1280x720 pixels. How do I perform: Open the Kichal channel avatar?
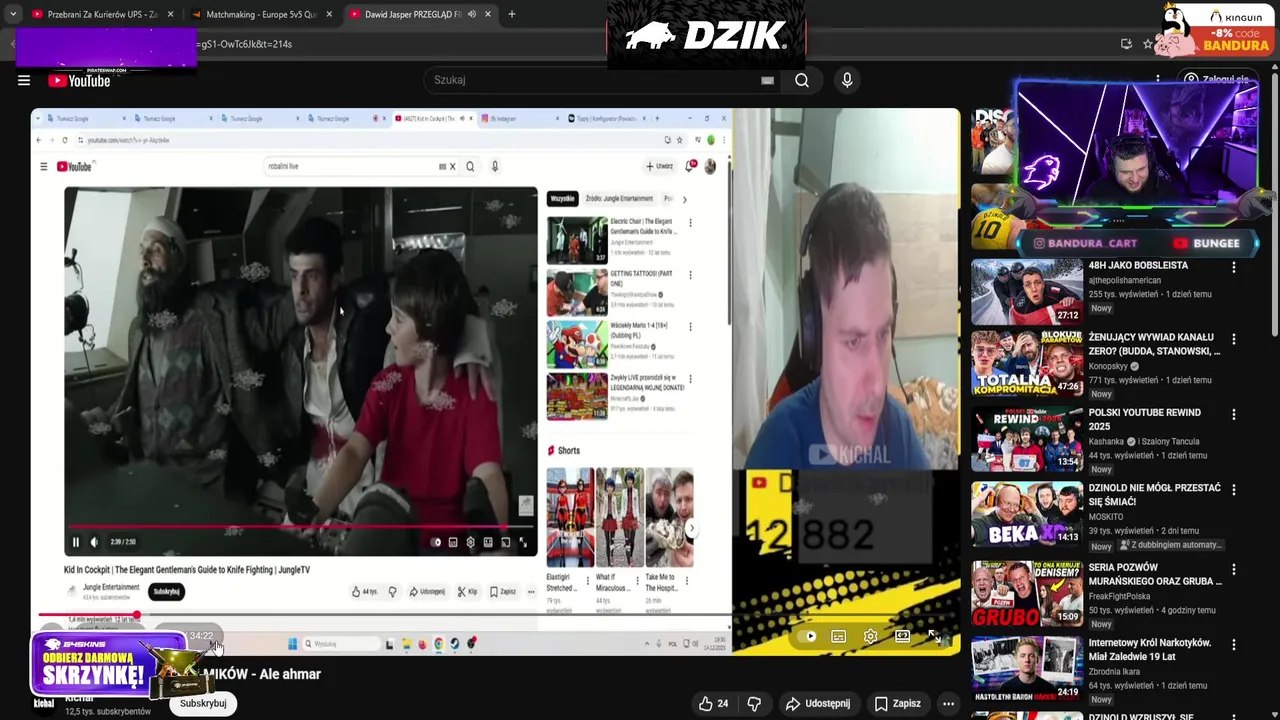44,704
